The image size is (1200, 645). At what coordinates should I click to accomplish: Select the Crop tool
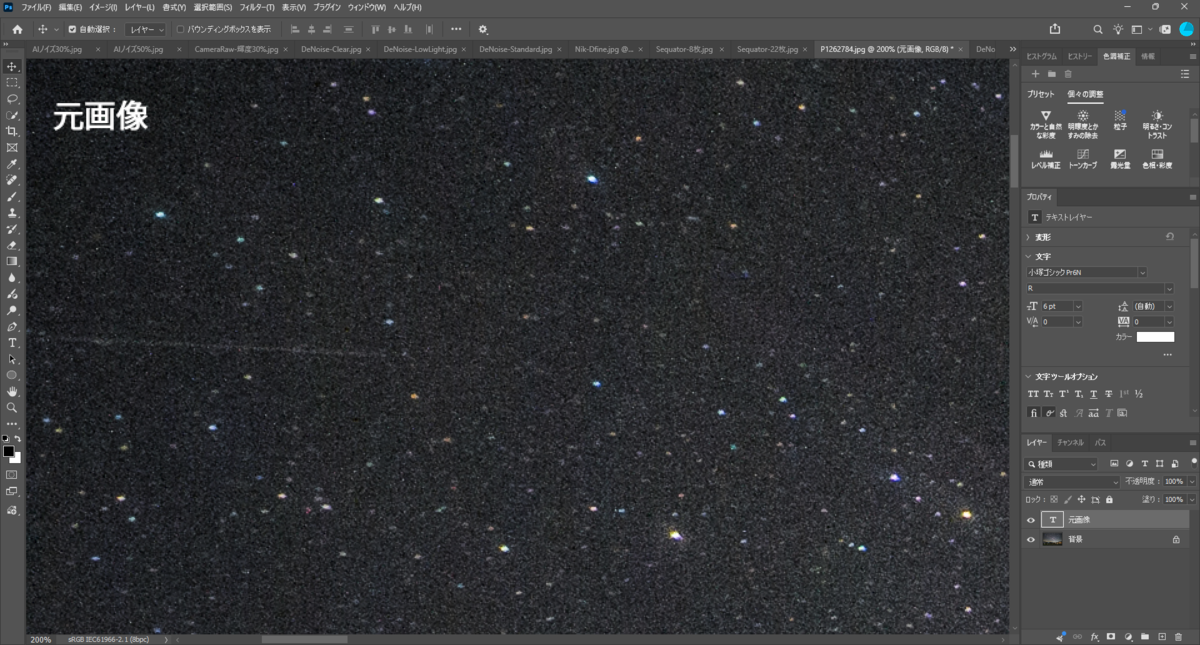(12, 131)
